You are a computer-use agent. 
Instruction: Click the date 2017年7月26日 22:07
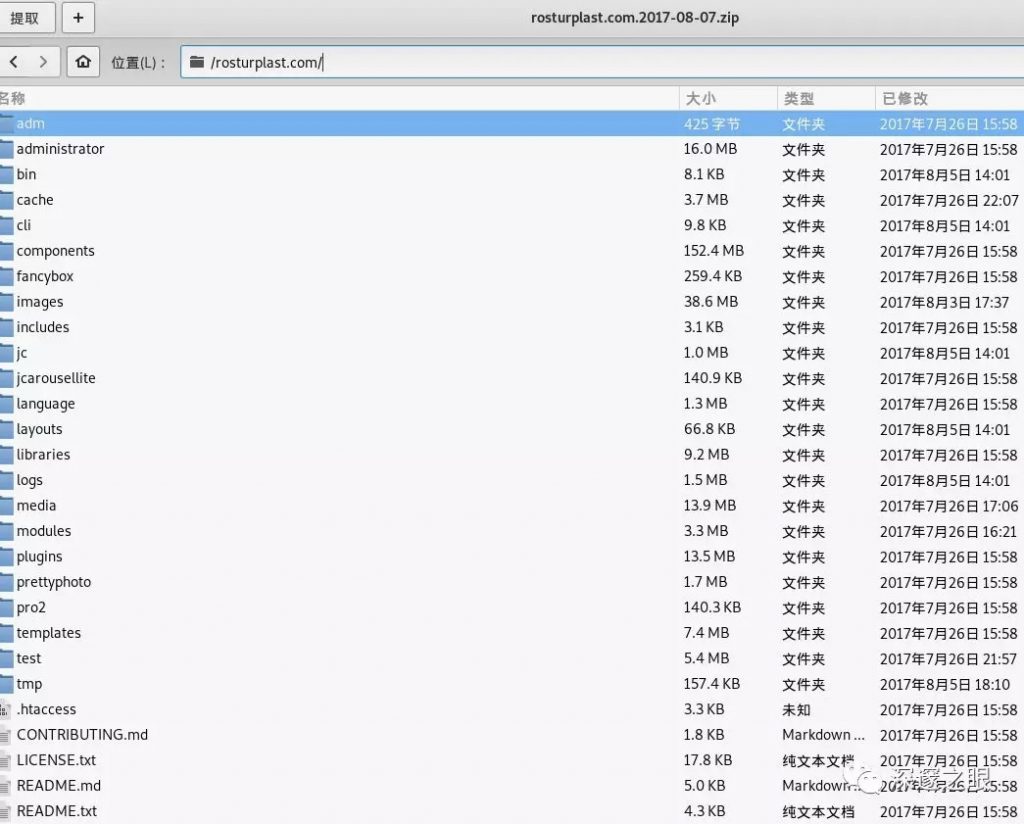pyautogui.click(x=949, y=200)
